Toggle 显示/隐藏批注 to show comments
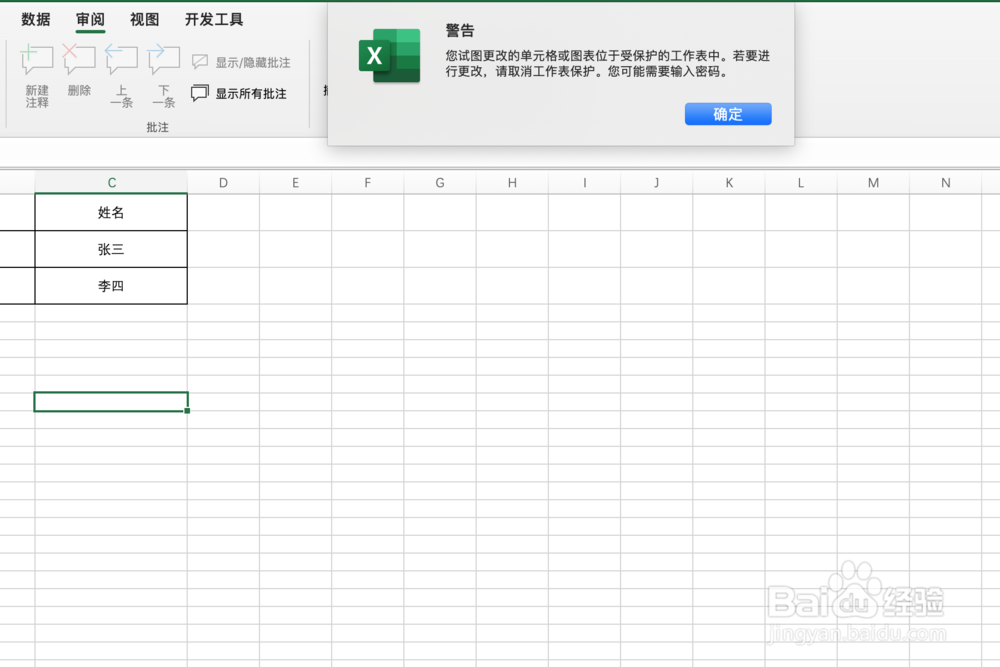 245,61
